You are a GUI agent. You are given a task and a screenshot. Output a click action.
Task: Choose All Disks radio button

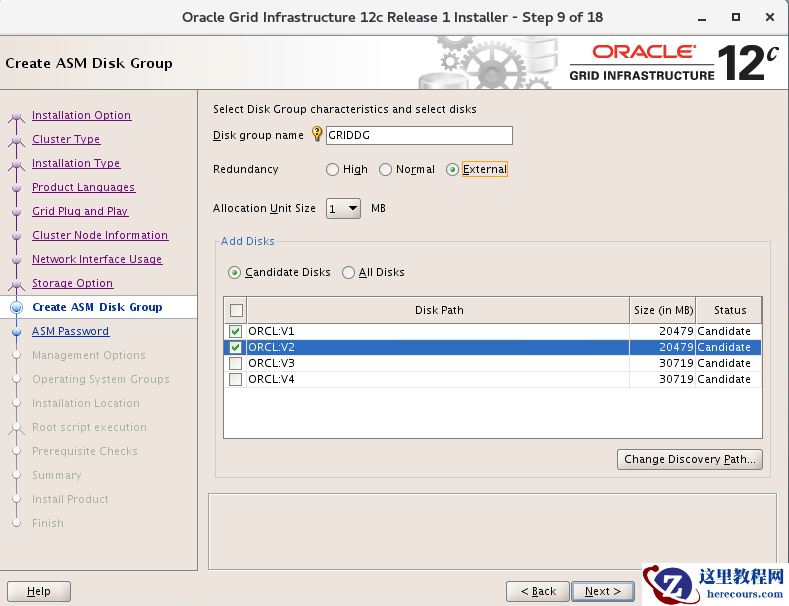[348, 273]
